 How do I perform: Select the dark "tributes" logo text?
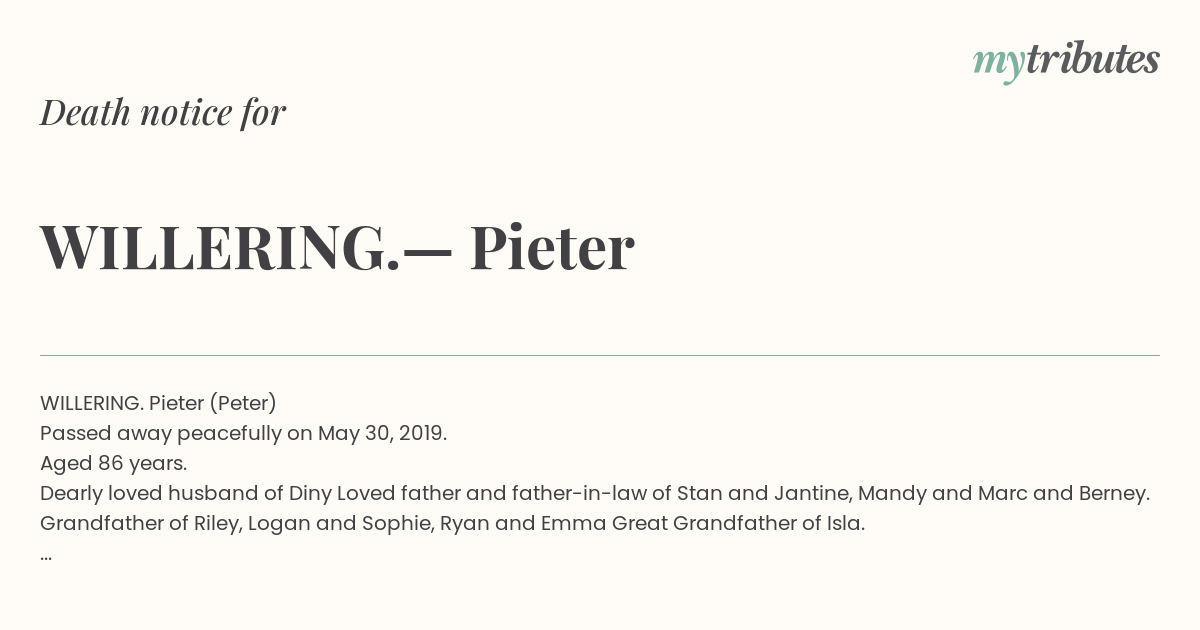tap(1092, 59)
